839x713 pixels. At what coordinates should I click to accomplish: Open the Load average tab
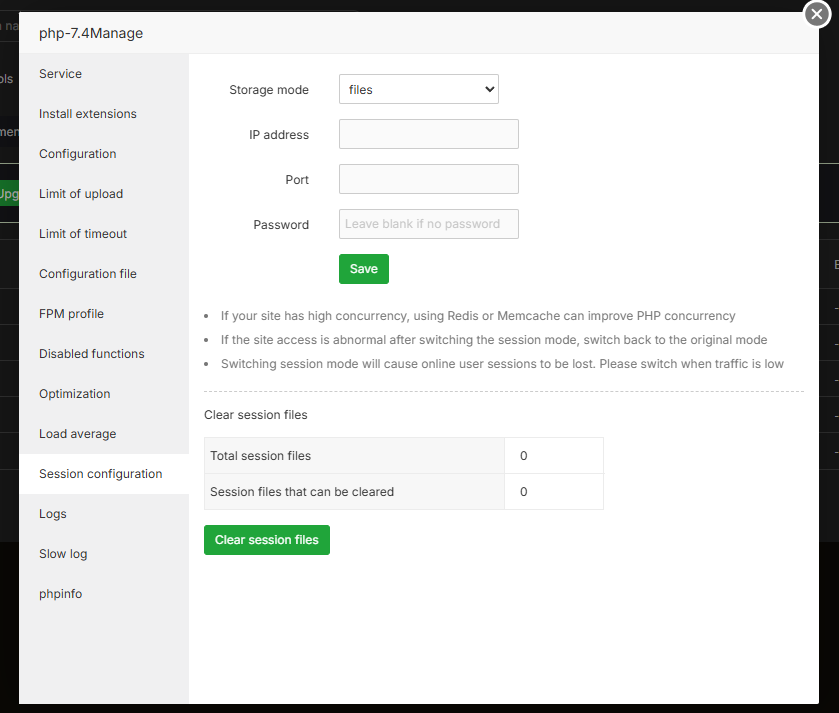(78, 434)
